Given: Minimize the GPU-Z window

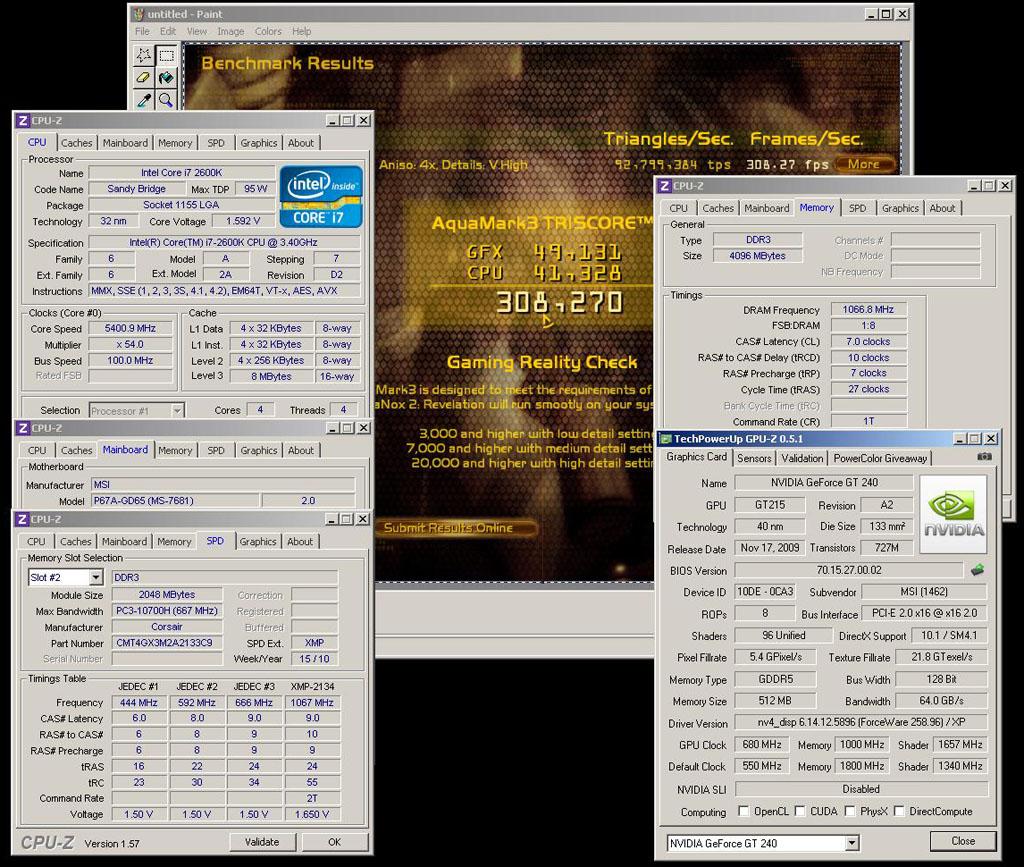Looking at the screenshot, I should coord(960,439).
